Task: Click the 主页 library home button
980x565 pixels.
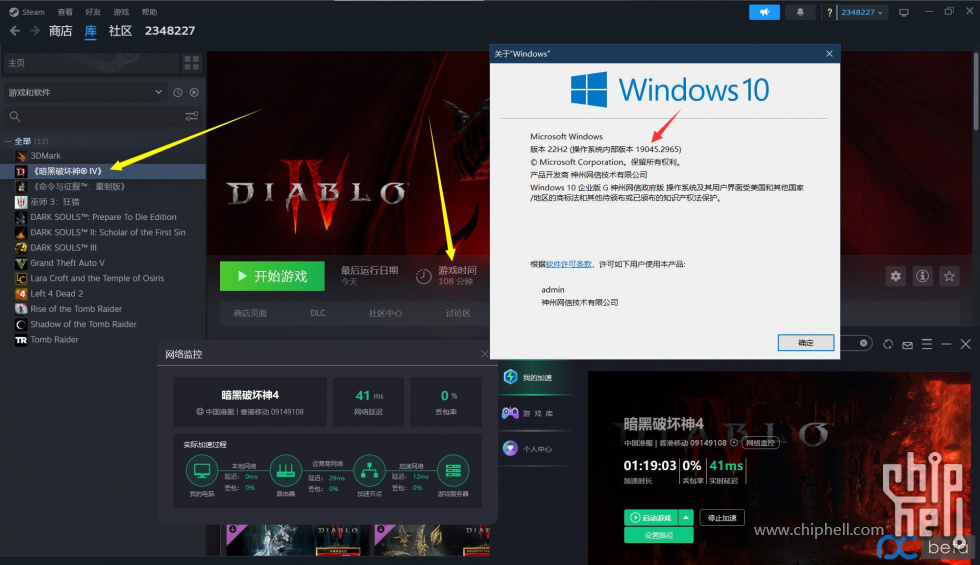Action: (x=91, y=63)
